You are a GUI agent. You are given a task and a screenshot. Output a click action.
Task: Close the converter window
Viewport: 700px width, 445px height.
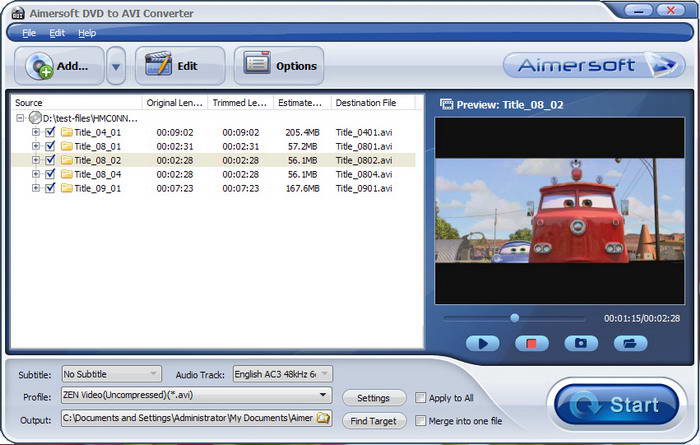pyautogui.click(x=670, y=10)
